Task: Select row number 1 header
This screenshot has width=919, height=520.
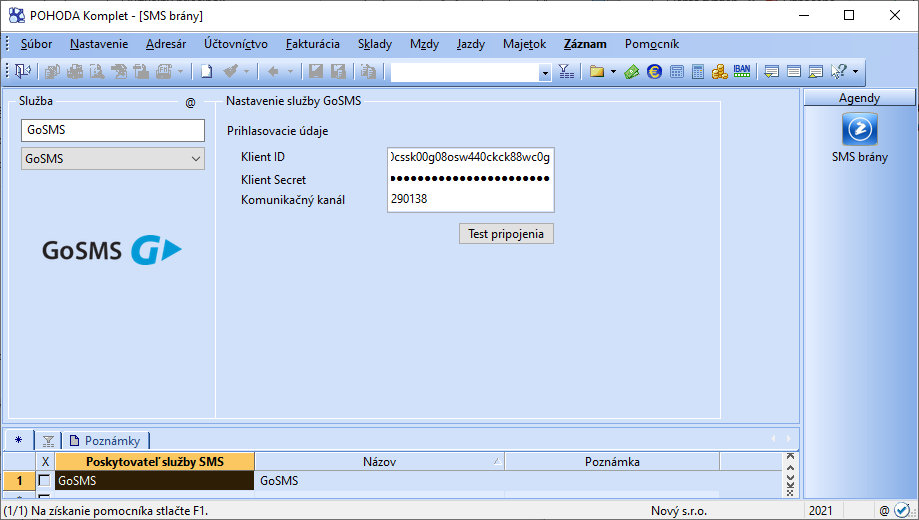Action: coord(19,481)
